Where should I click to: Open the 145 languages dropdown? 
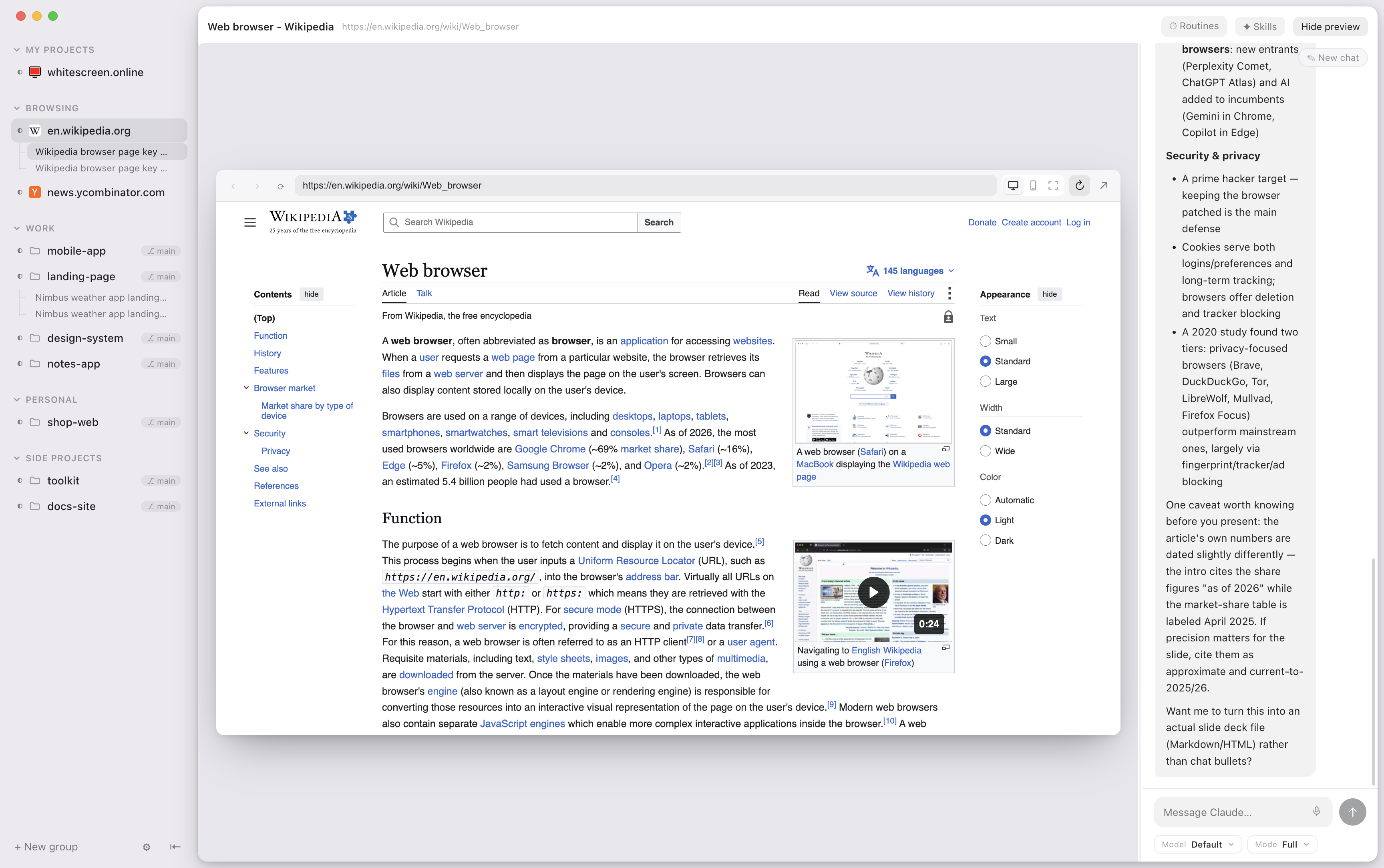coord(910,270)
